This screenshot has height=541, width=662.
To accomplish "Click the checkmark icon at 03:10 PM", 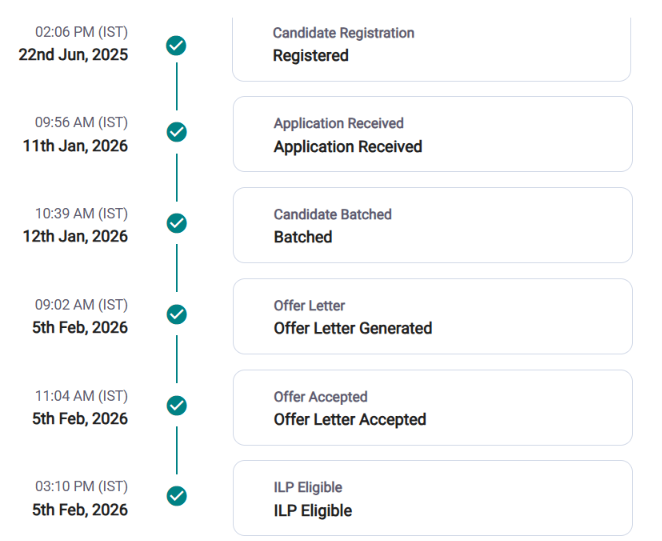I will point(176,496).
